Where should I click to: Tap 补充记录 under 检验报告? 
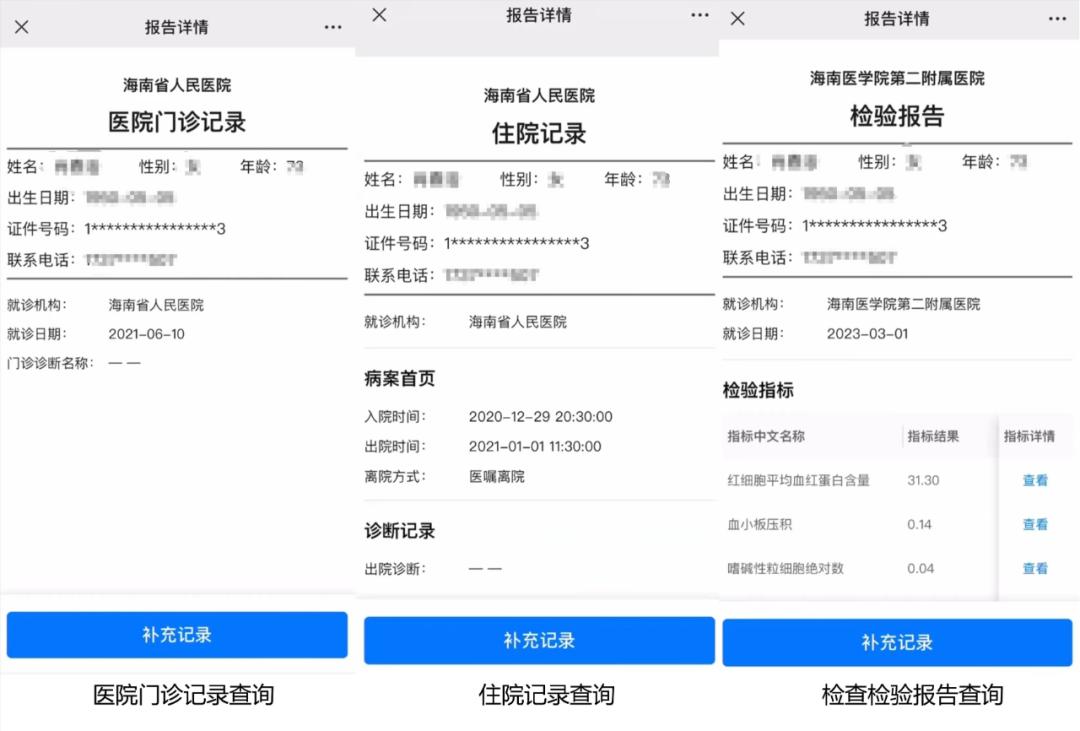point(897,642)
